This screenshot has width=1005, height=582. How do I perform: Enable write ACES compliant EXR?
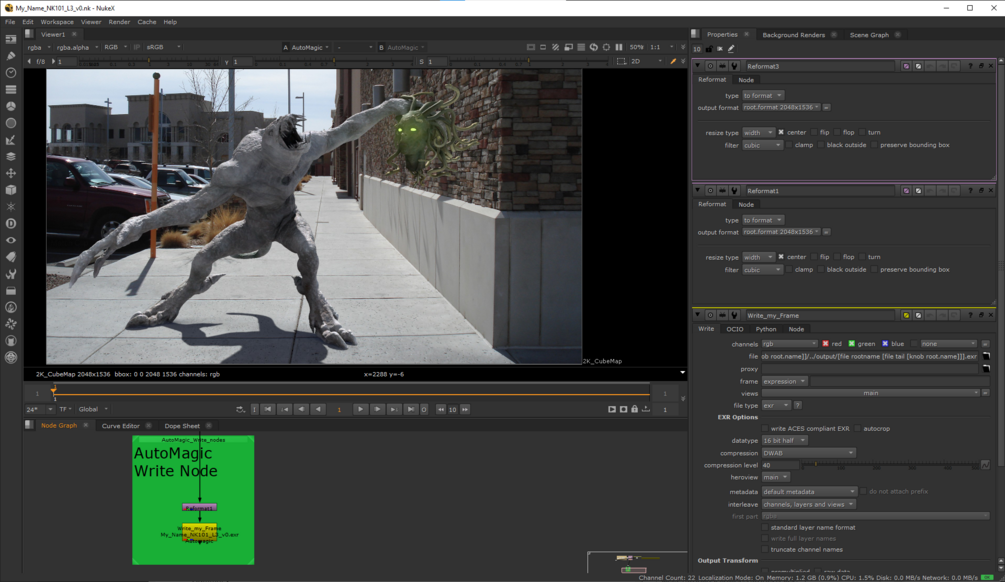pyautogui.click(x=765, y=428)
